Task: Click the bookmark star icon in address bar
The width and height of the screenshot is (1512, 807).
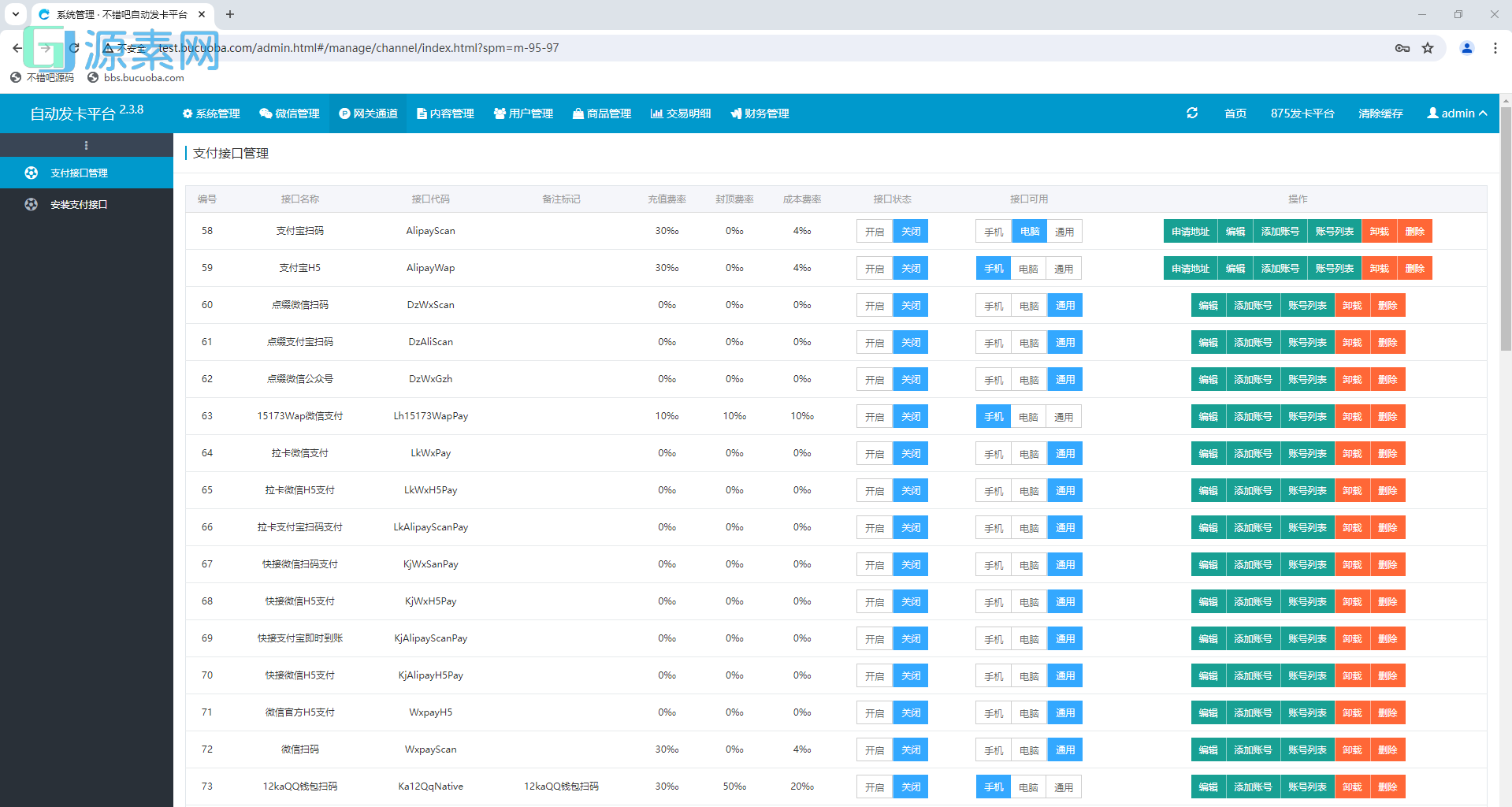Action: coord(1428,48)
